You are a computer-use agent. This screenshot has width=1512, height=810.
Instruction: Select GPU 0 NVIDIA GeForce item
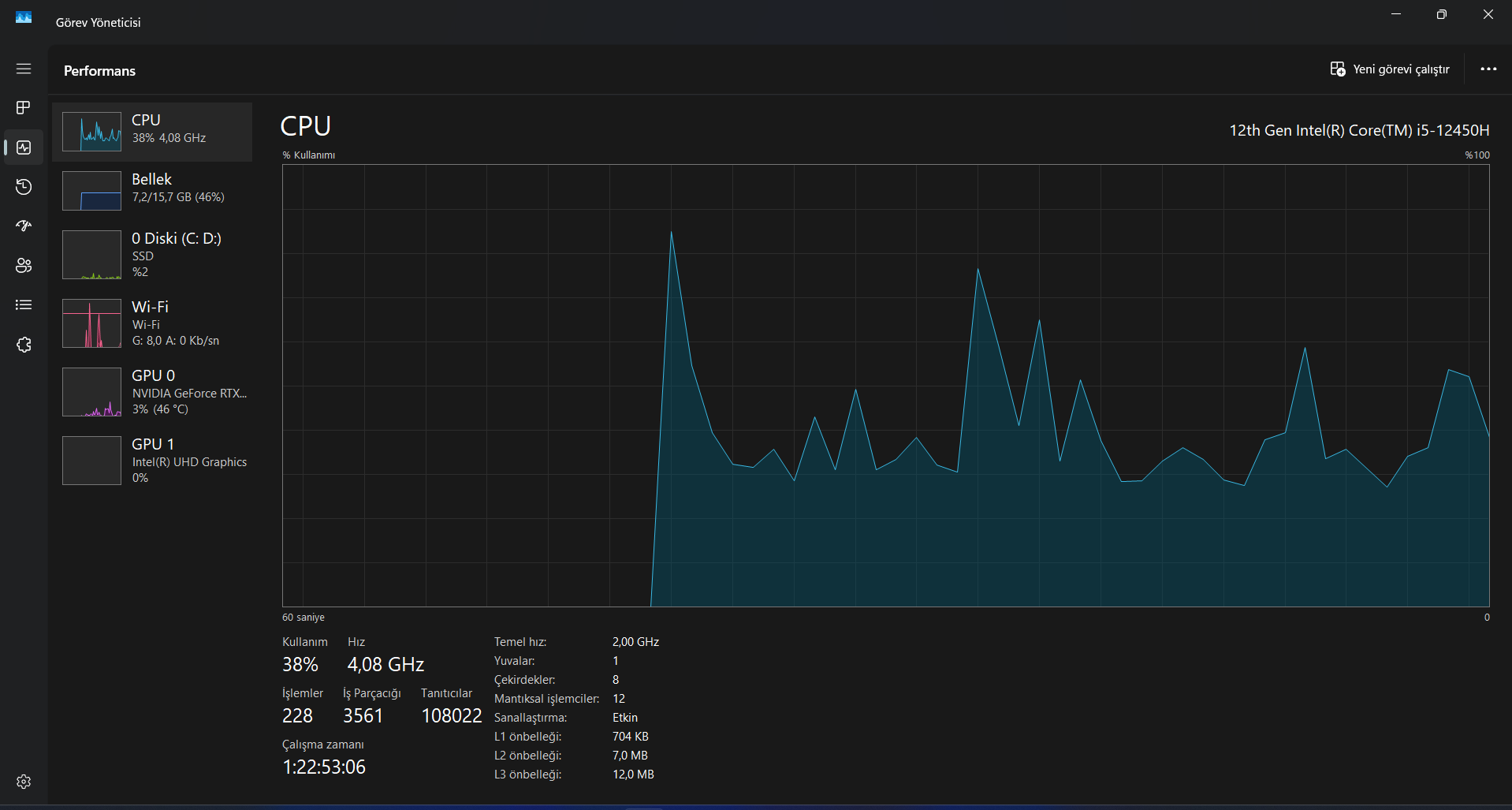[152, 391]
